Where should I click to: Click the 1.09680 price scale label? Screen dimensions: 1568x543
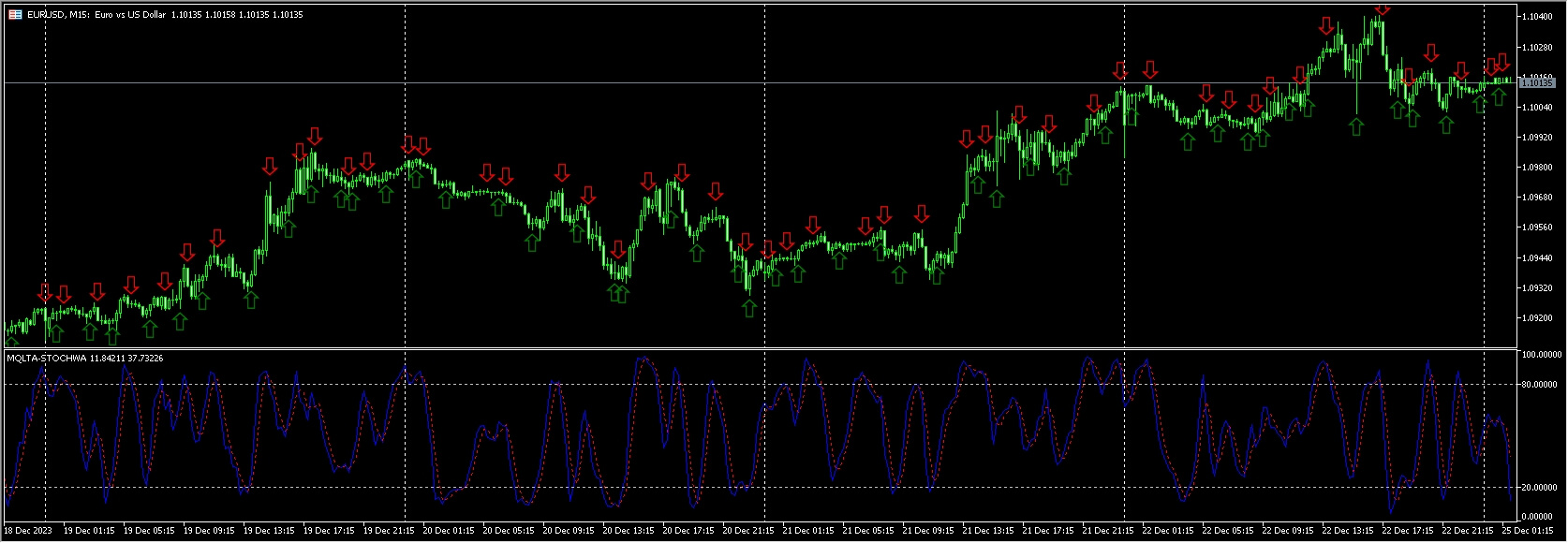[1537, 198]
